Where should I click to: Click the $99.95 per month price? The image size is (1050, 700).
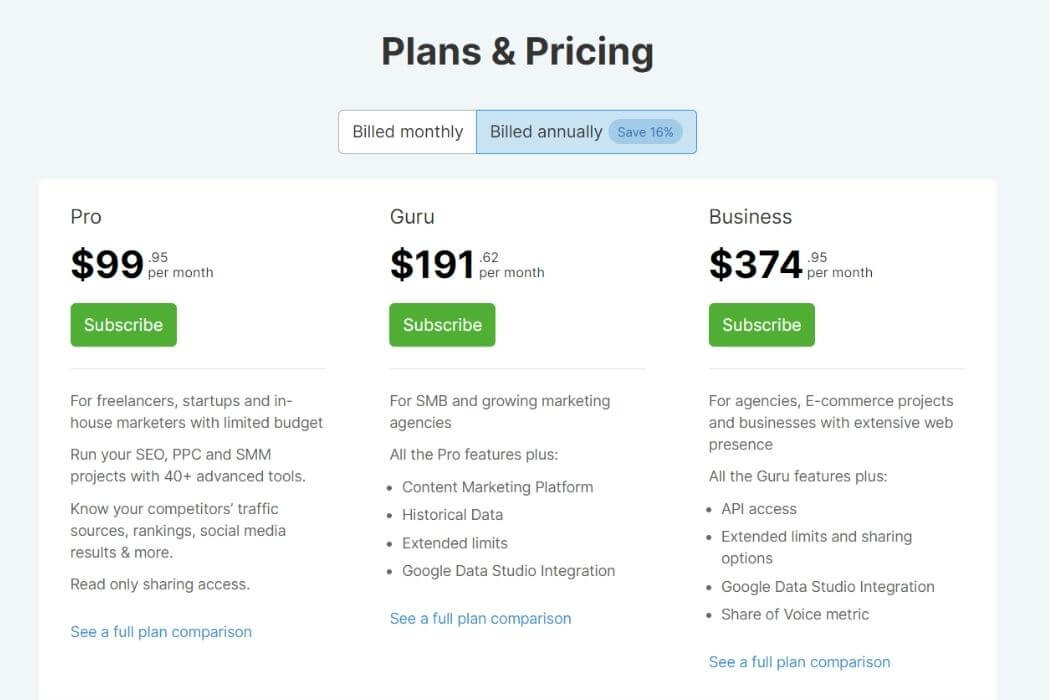point(142,264)
